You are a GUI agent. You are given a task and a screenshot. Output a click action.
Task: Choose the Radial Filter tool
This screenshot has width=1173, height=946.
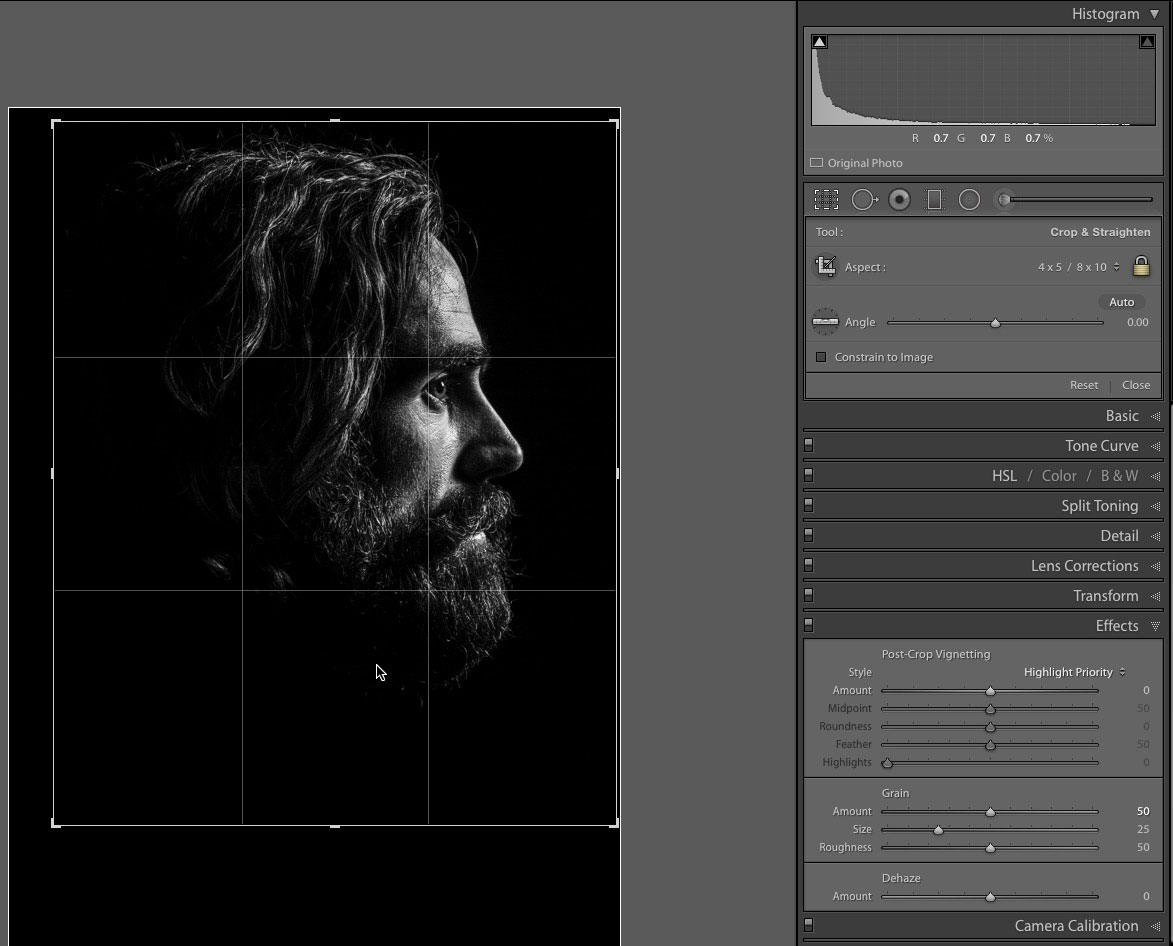969,200
